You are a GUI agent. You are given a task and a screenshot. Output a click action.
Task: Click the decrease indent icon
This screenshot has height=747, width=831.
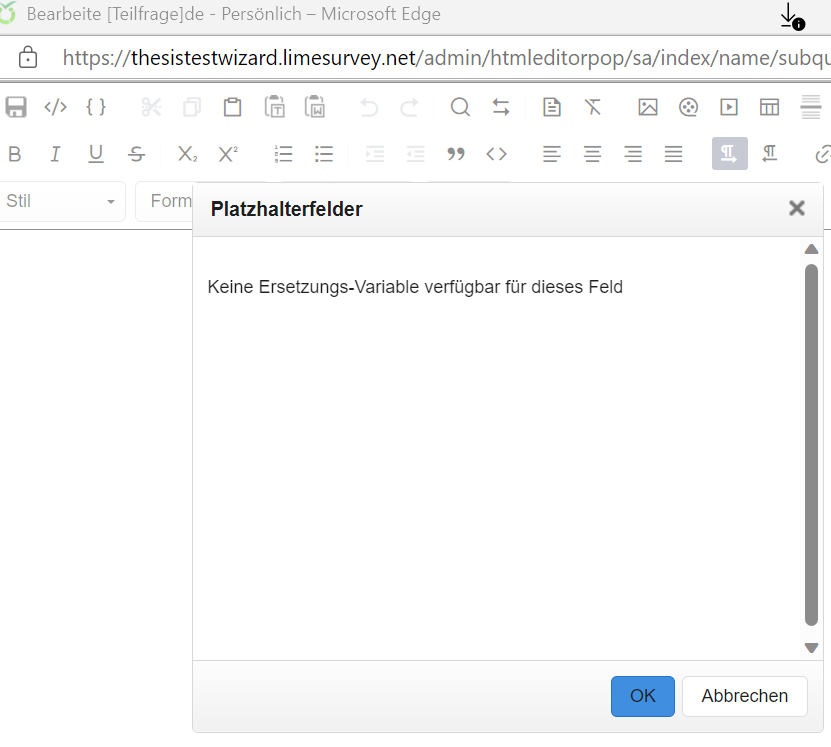point(416,154)
